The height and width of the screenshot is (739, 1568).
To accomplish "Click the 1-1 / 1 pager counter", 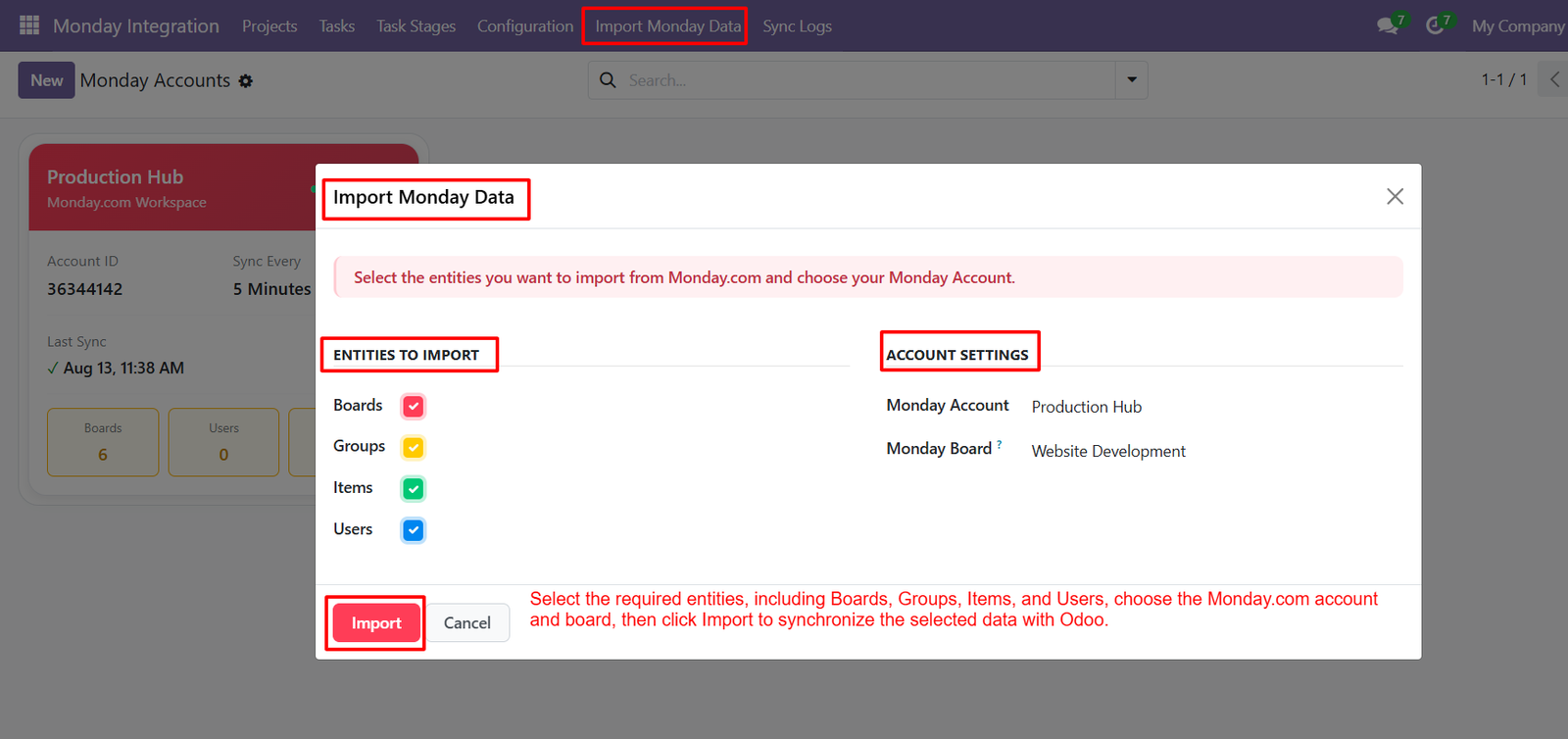I will 1504,79.
